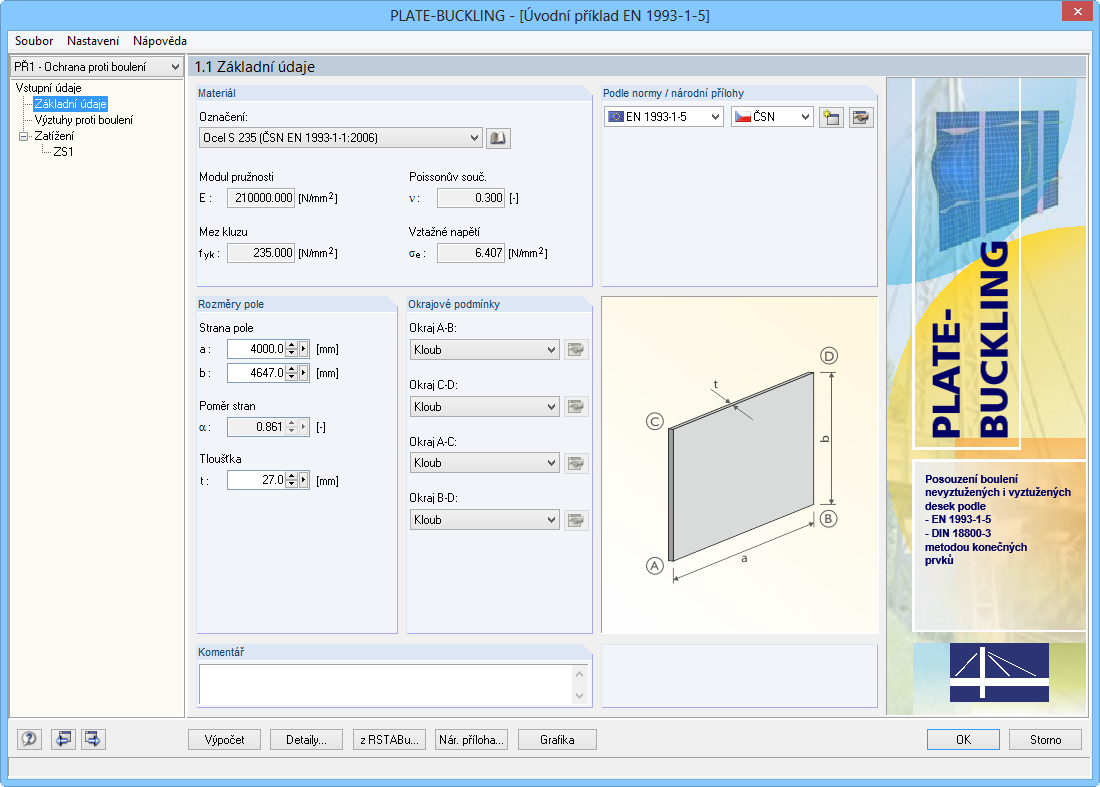Viewport: 1100px width, 787px height.
Task: Click the yield strength 235.000 field
Action: pyautogui.click(x=261, y=253)
